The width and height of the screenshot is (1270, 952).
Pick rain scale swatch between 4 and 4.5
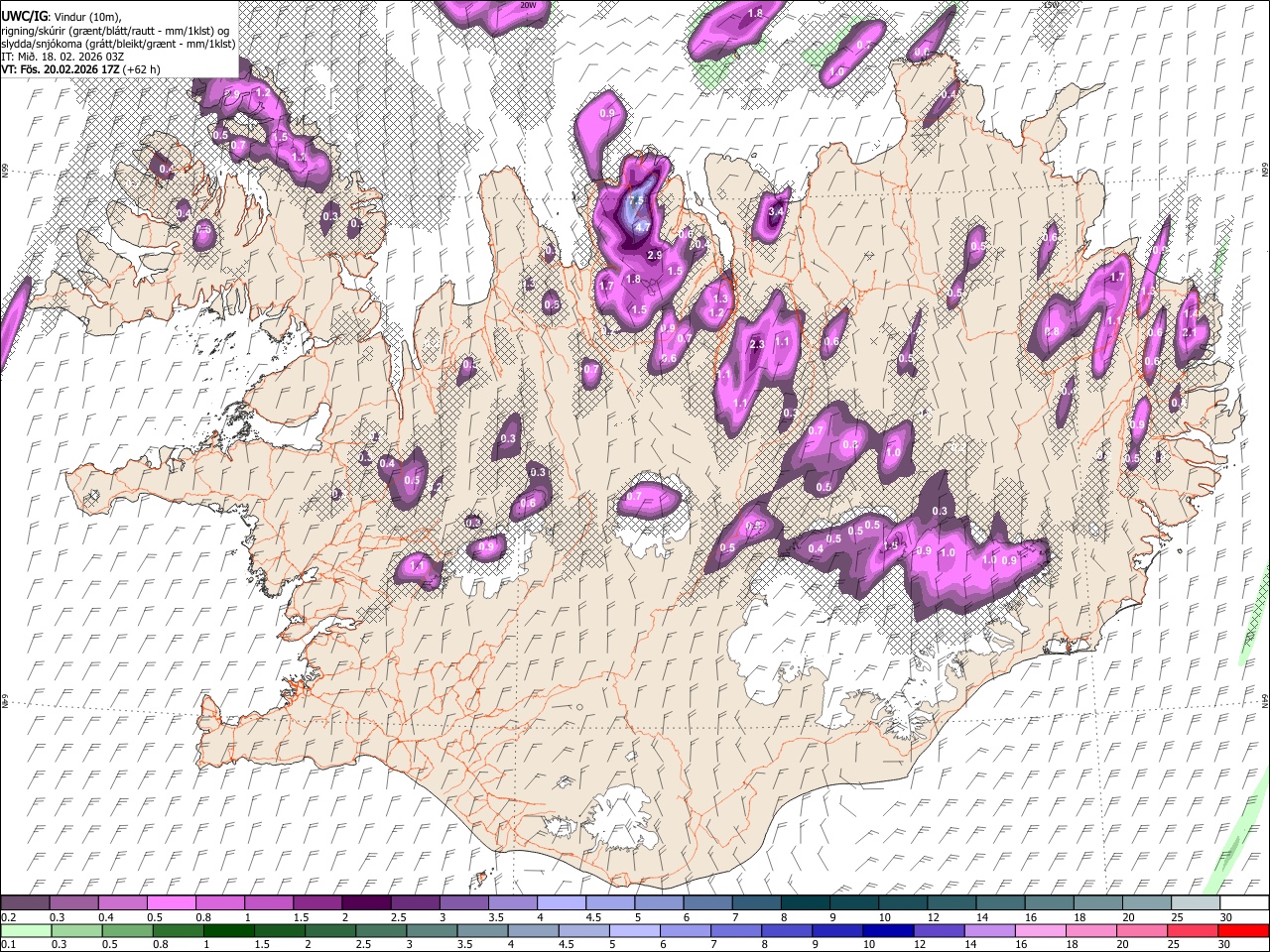click(532, 931)
